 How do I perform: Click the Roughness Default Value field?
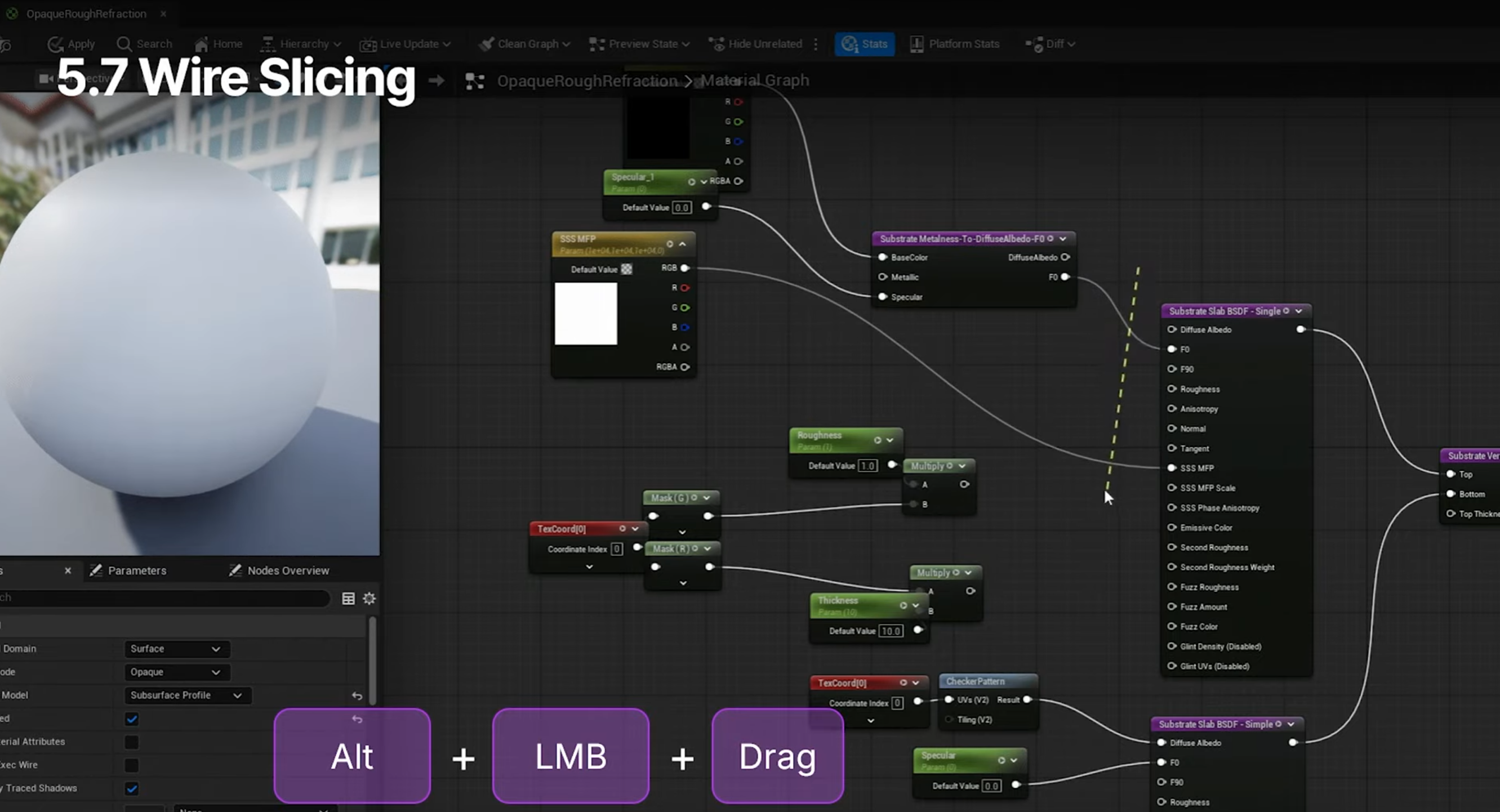pyautogui.click(x=867, y=466)
